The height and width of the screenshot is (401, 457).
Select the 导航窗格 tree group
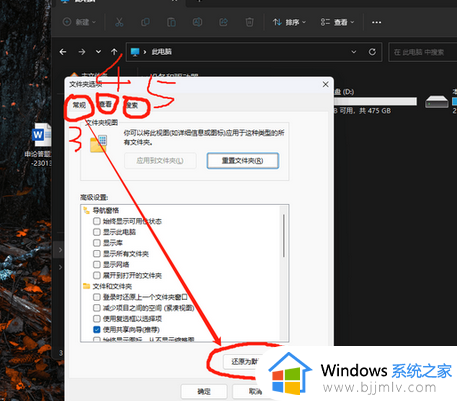101,210
